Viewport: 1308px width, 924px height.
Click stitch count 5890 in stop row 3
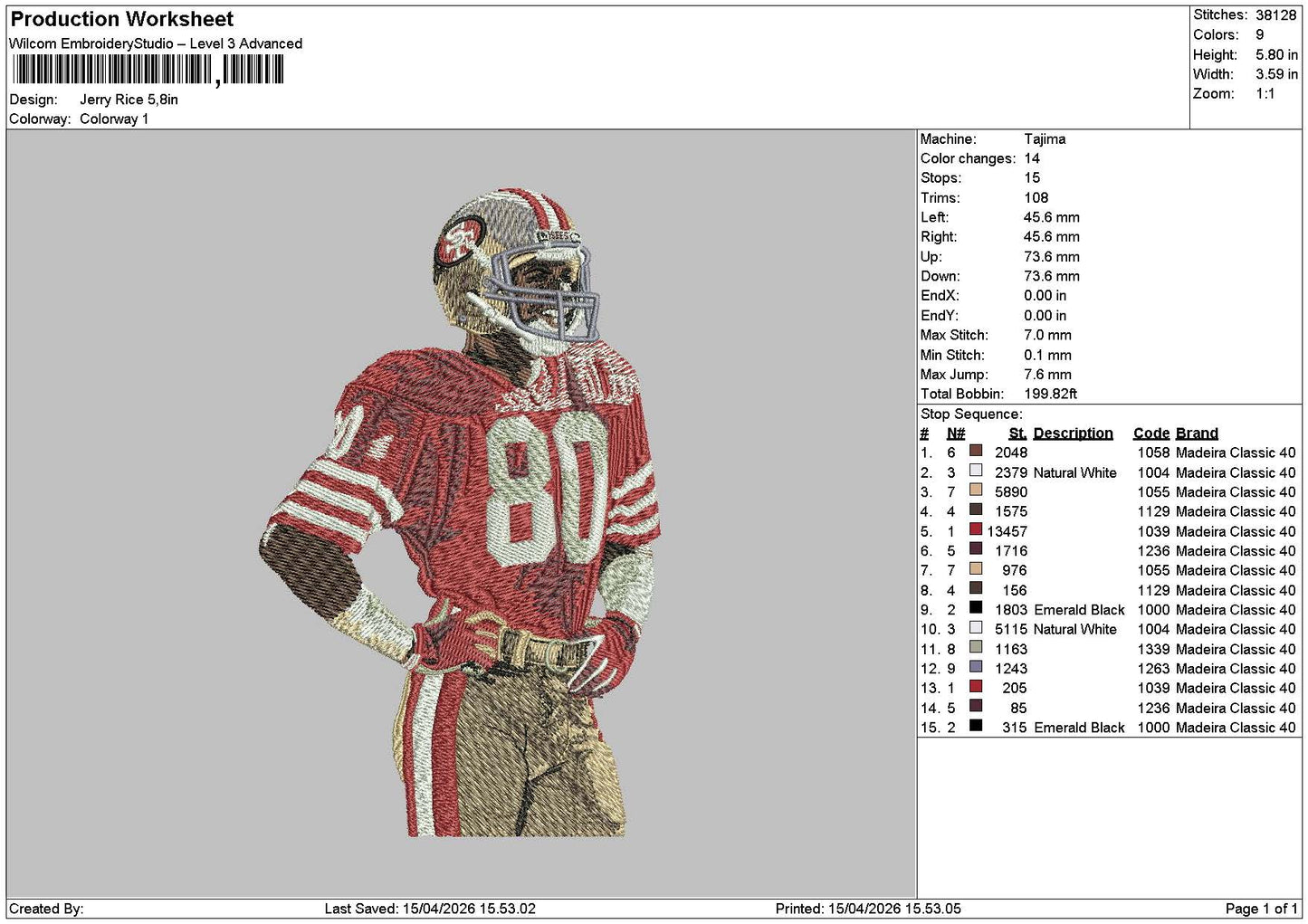1011,492
